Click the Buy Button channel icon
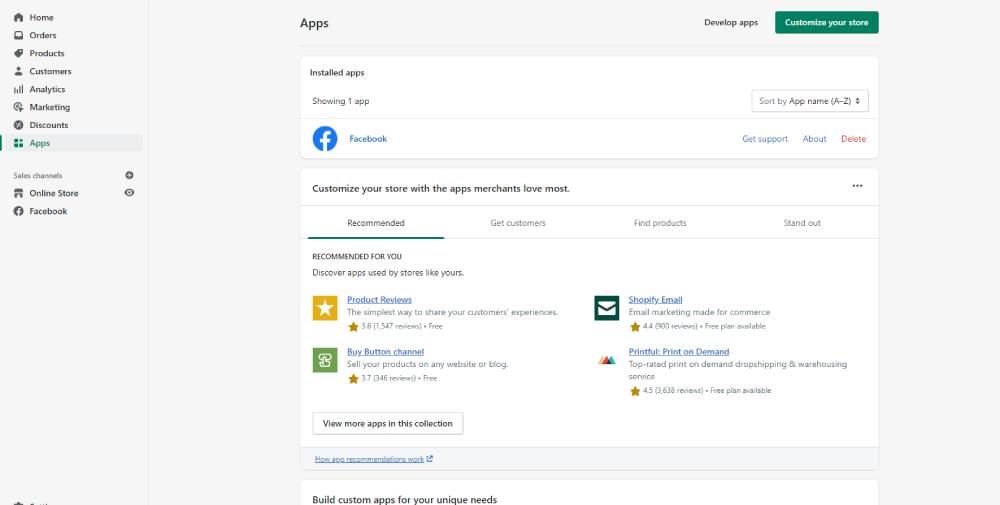Screen dimensions: 1000x505 tap(325, 360)
